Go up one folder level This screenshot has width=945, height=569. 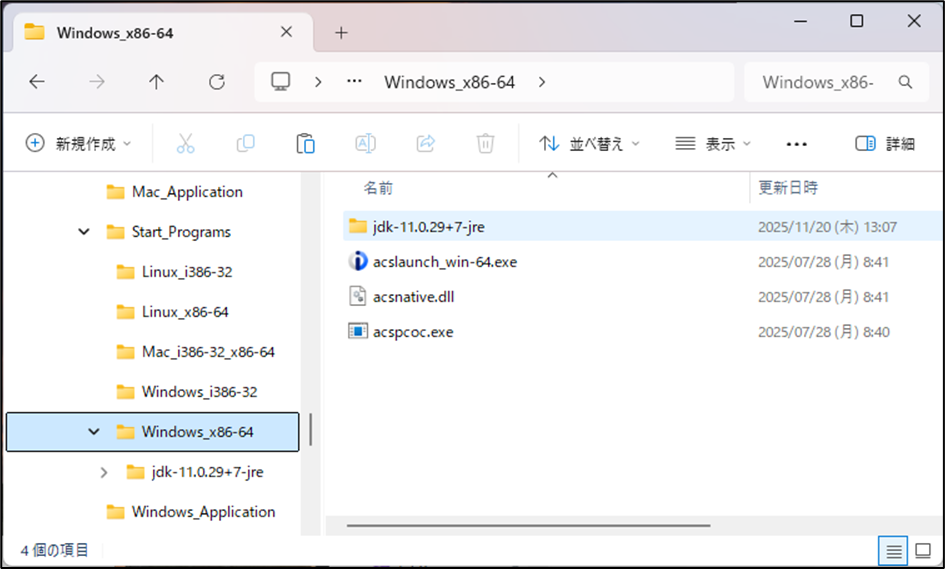[156, 82]
